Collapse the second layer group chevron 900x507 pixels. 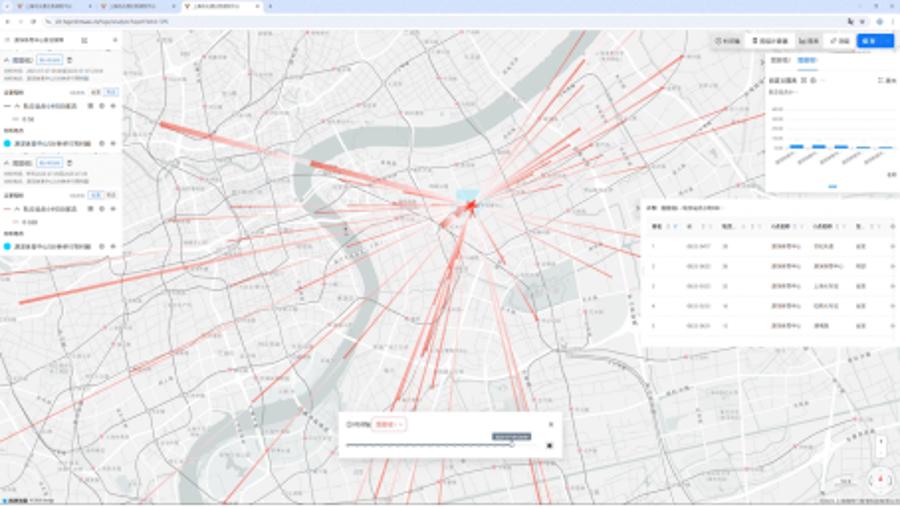pos(7,162)
